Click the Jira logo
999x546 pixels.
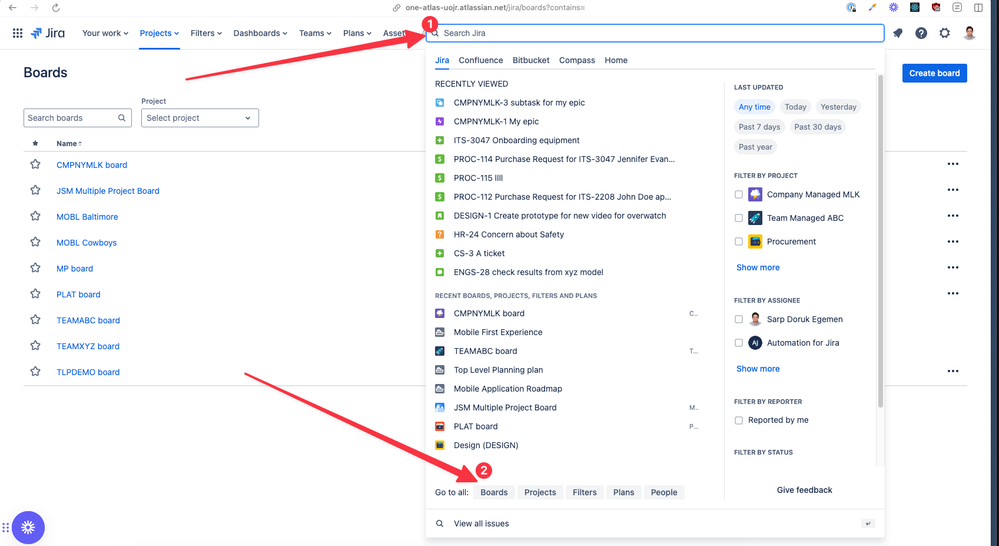(x=48, y=33)
